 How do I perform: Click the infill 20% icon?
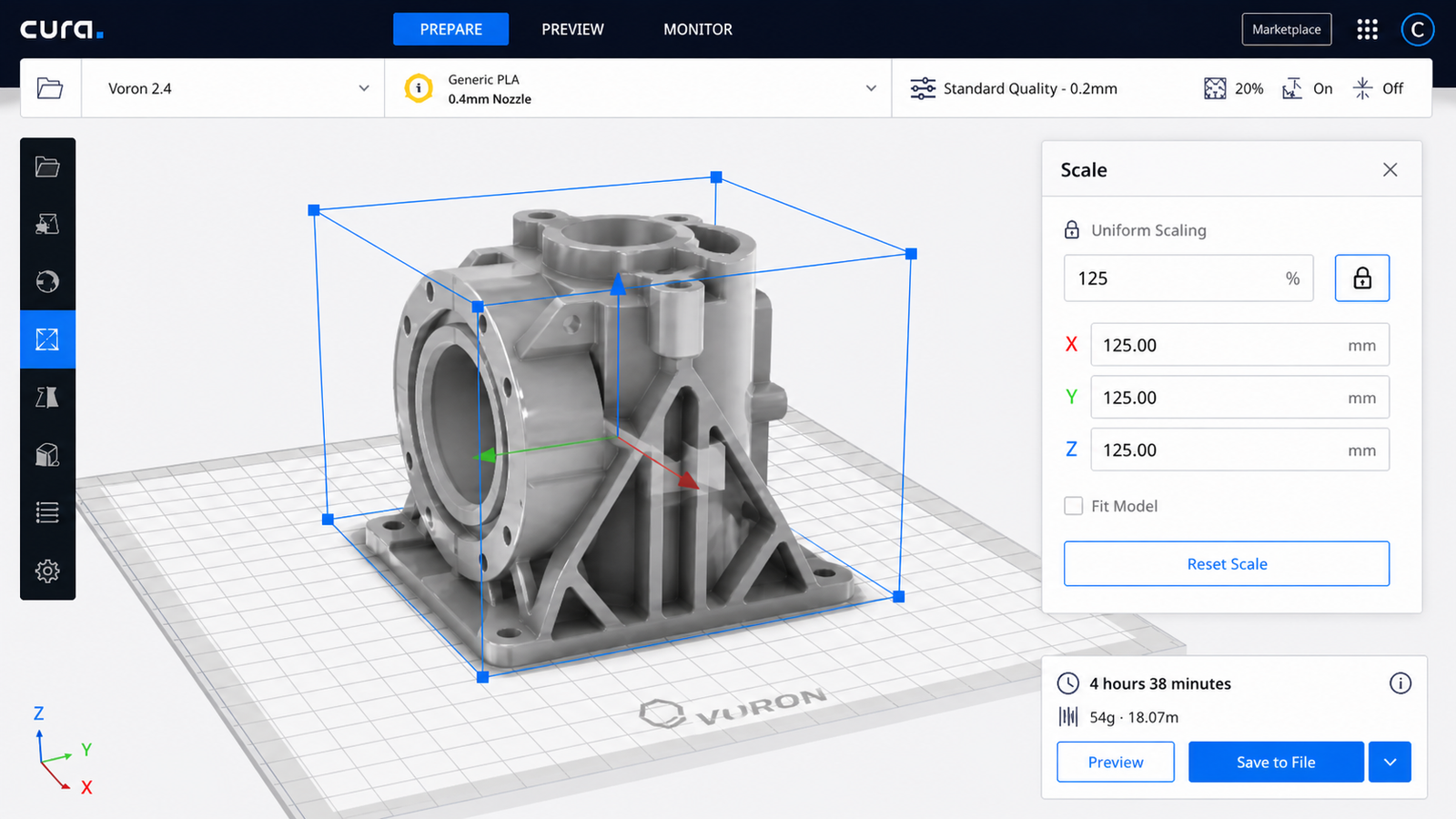1215,88
